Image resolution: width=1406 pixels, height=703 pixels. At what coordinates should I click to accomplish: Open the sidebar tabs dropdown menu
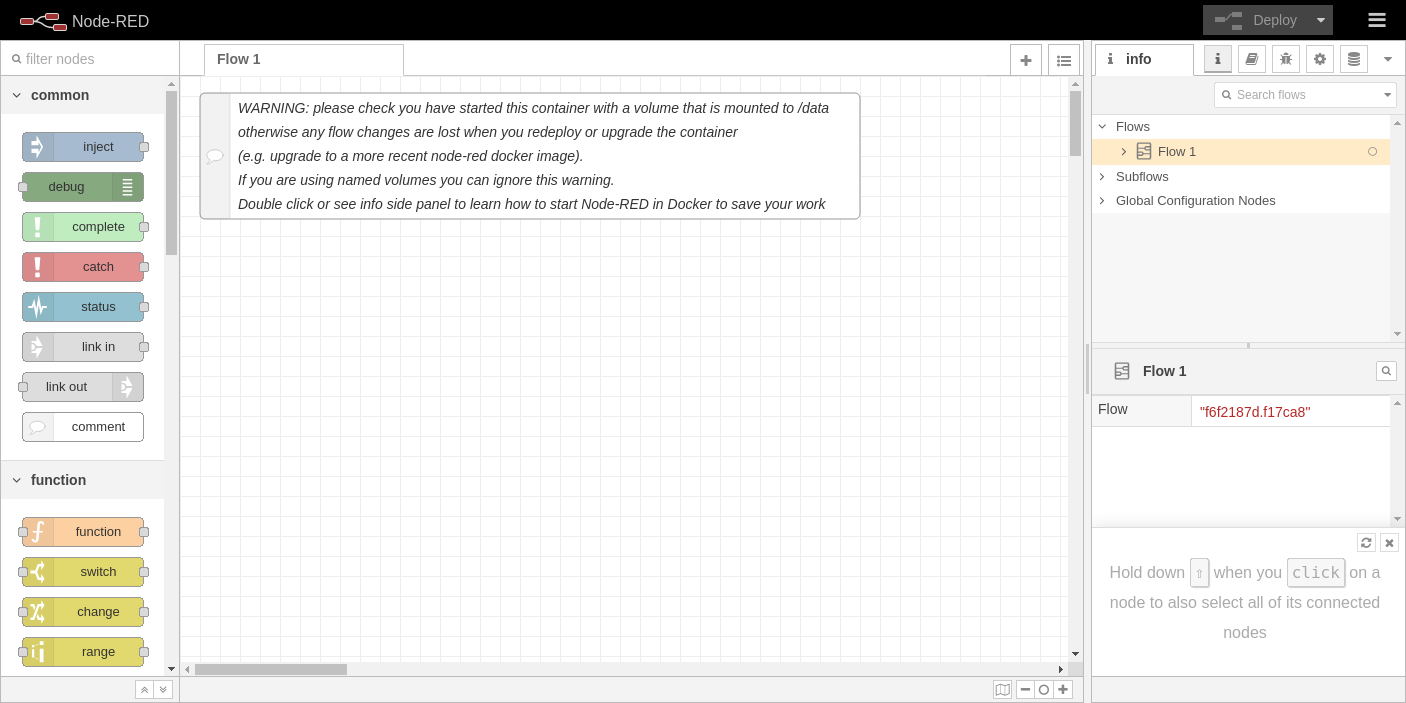coord(1388,59)
